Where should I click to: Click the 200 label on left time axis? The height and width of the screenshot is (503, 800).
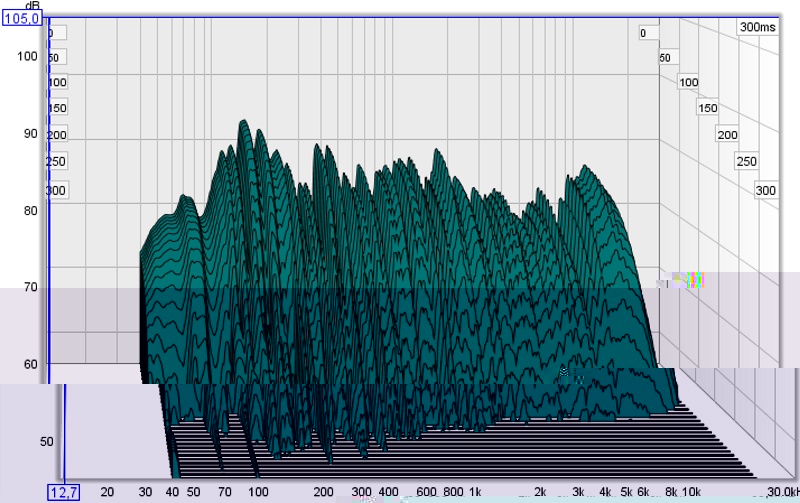click(57, 135)
